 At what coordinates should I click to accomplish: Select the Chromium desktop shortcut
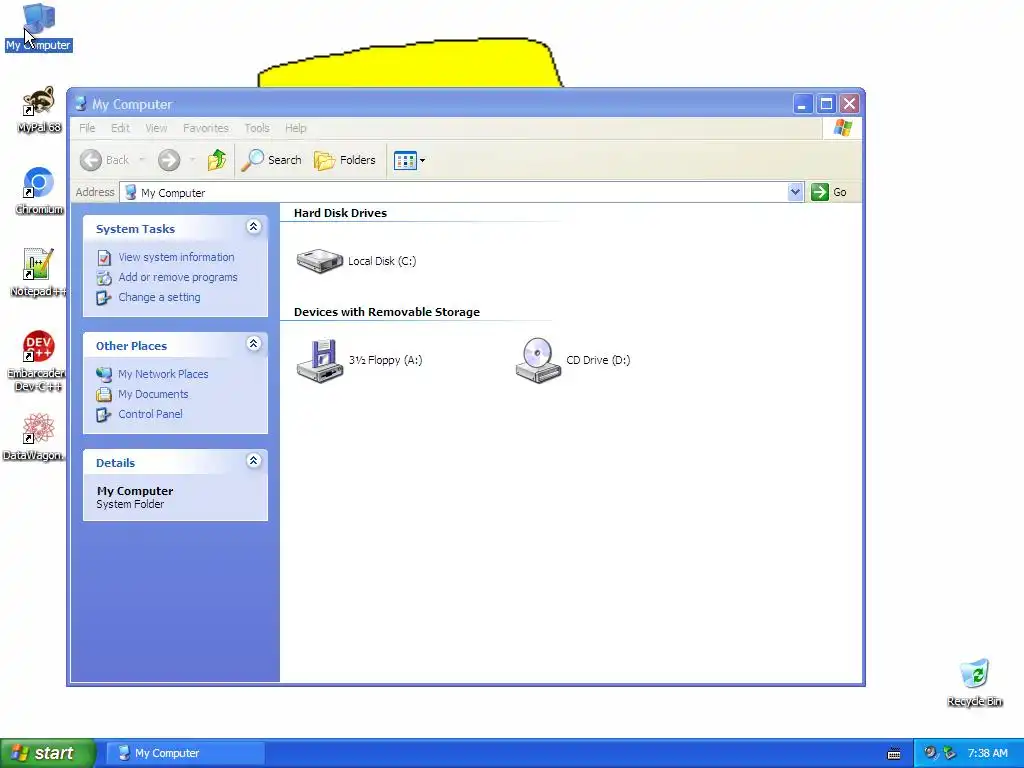coord(39,191)
